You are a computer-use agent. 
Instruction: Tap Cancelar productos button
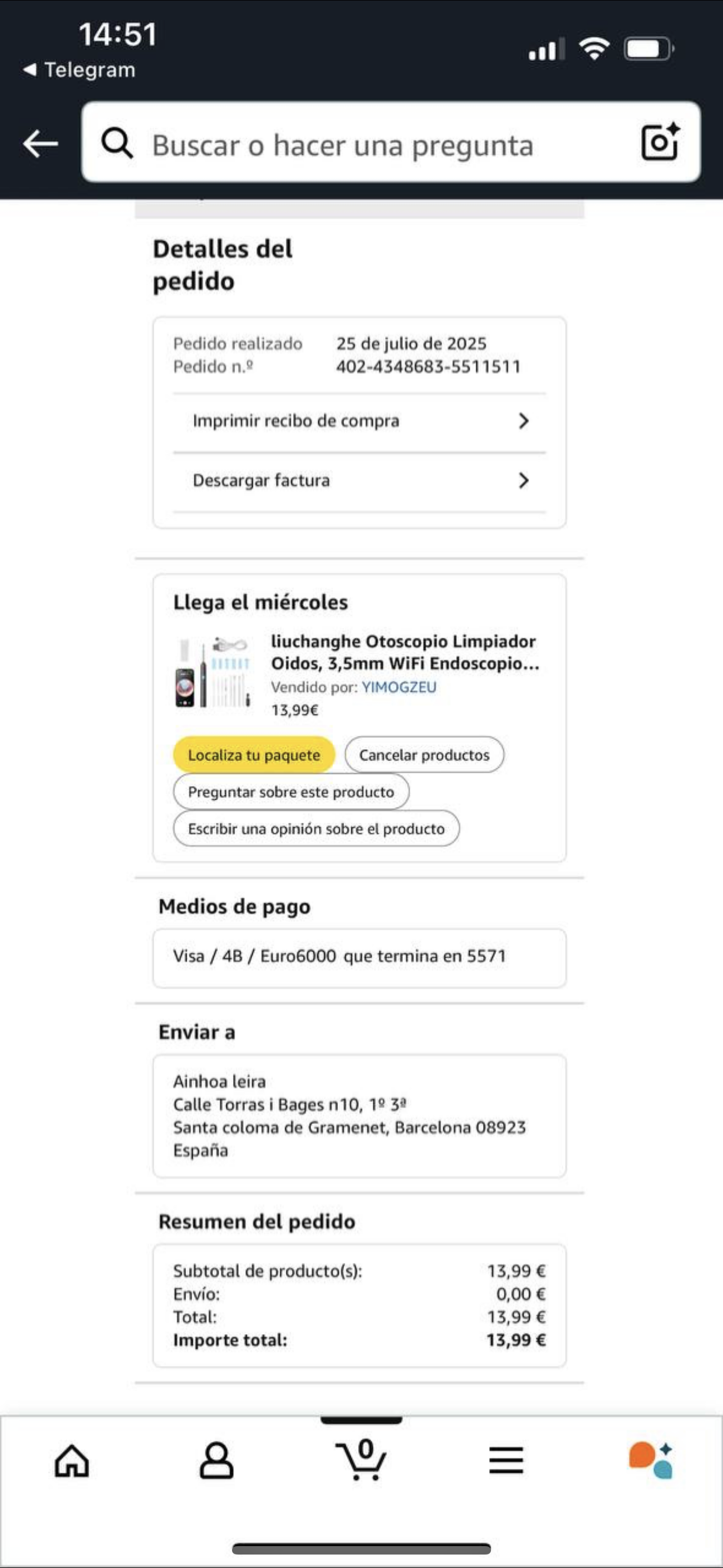(424, 755)
